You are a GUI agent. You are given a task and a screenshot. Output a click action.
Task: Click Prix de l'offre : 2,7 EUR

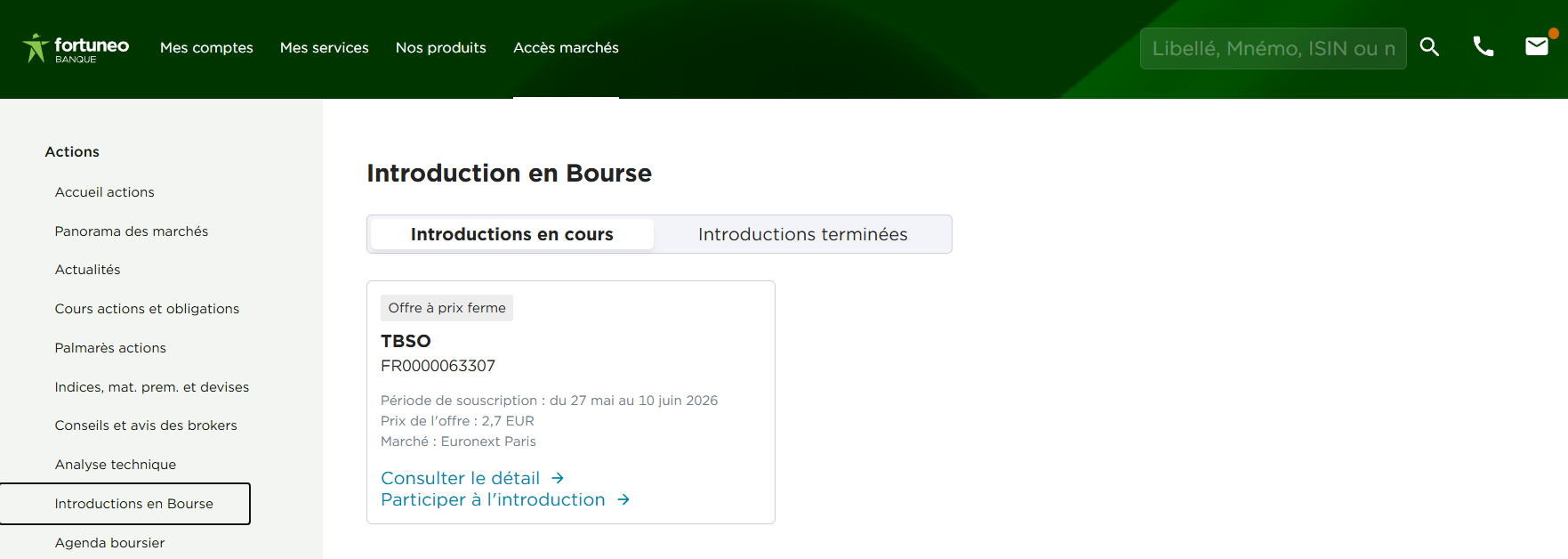(457, 421)
